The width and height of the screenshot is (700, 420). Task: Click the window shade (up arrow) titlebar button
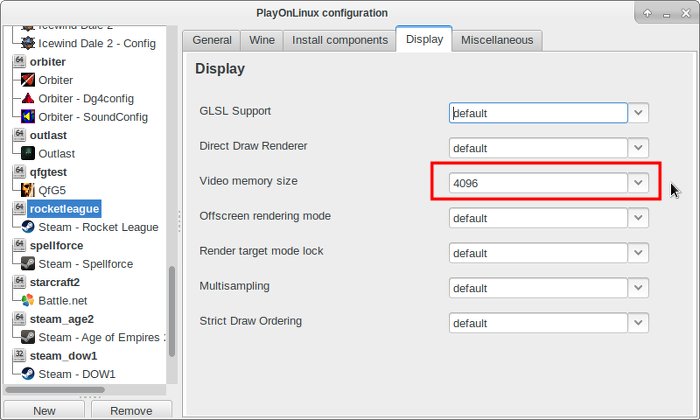tap(647, 13)
